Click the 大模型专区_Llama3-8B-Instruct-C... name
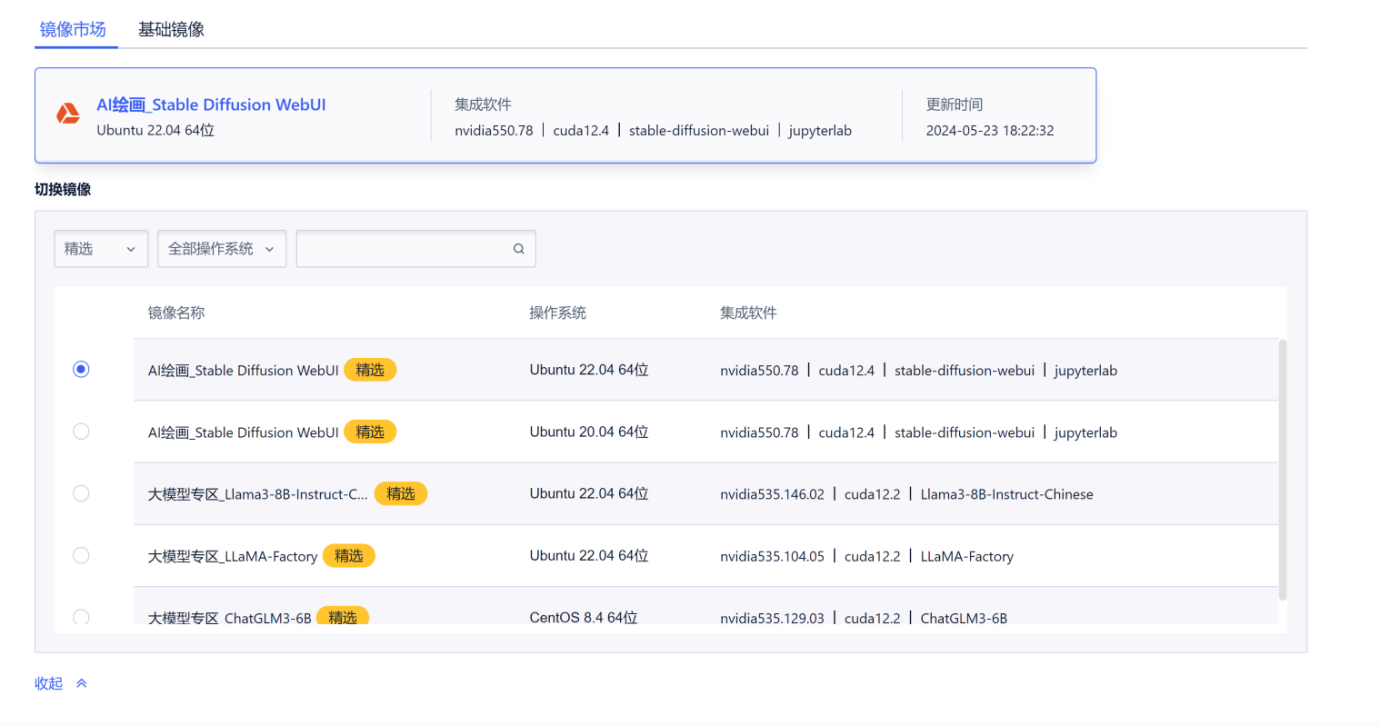The image size is (1380, 725). [258, 494]
